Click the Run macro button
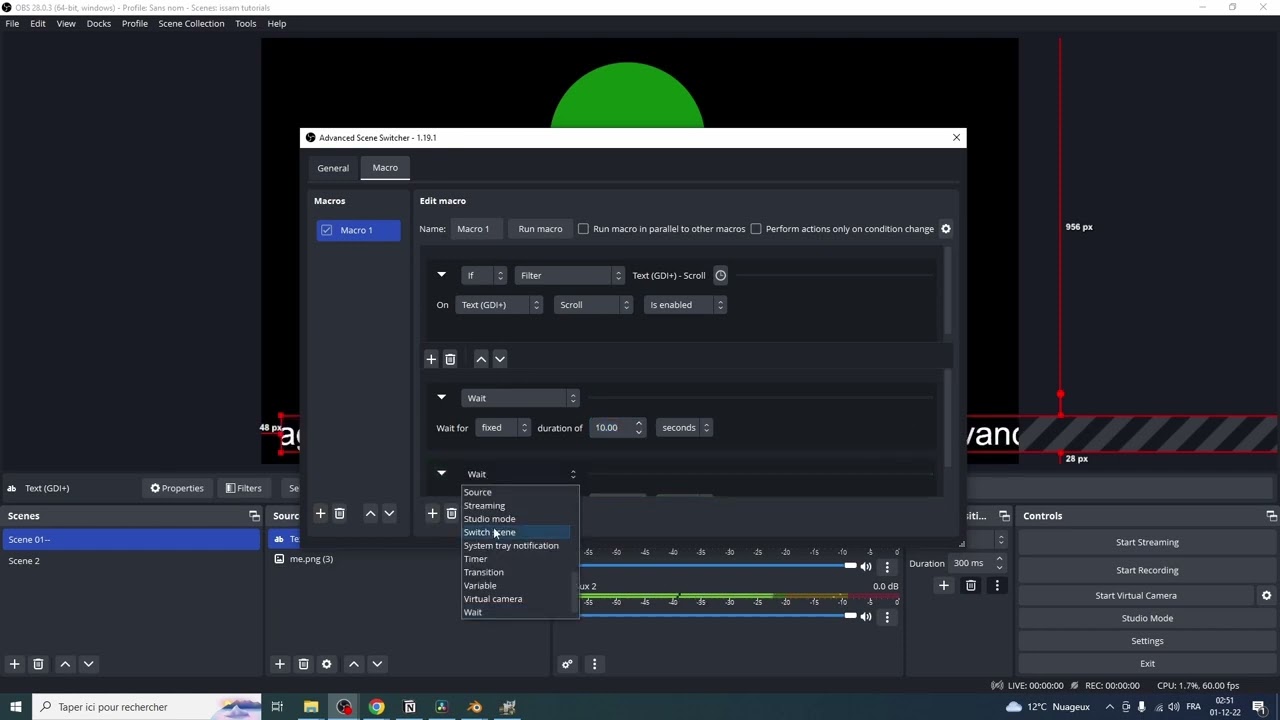The width and height of the screenshot is (1280, 720). (540, 229)
